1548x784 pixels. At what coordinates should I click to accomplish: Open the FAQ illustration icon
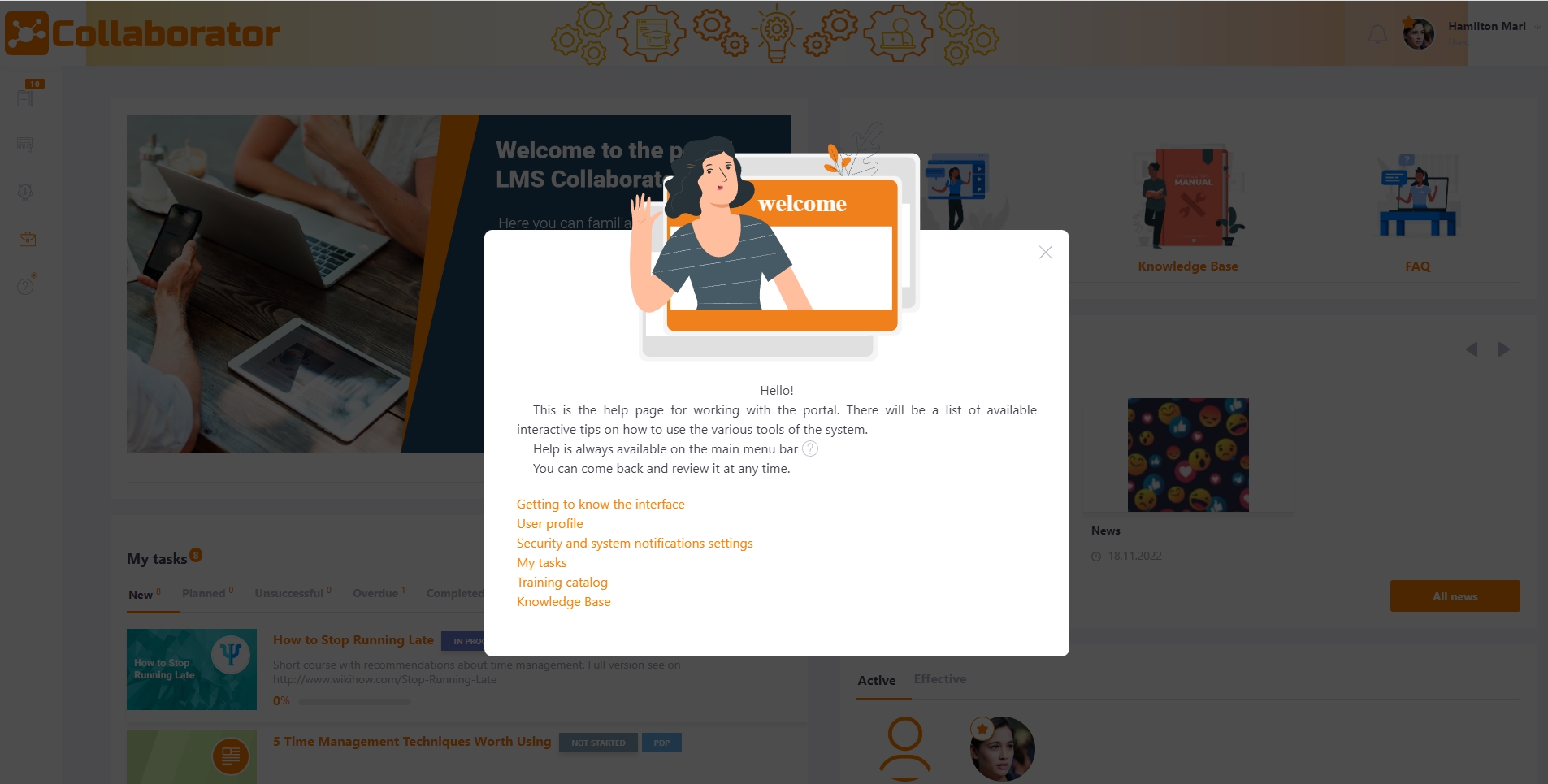pyautogui.click(x=1417, y=195)
